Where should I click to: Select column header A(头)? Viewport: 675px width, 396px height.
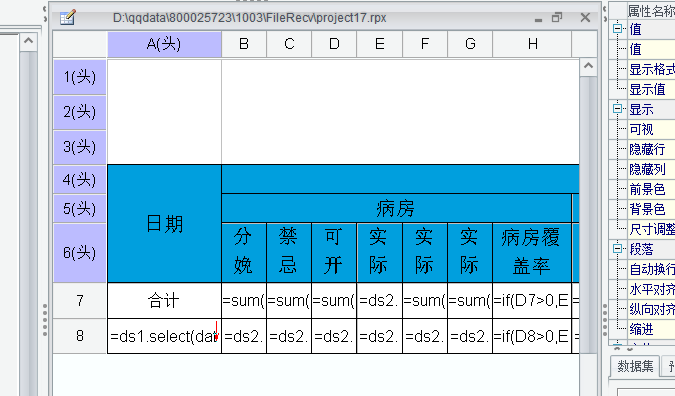point(164,44)
